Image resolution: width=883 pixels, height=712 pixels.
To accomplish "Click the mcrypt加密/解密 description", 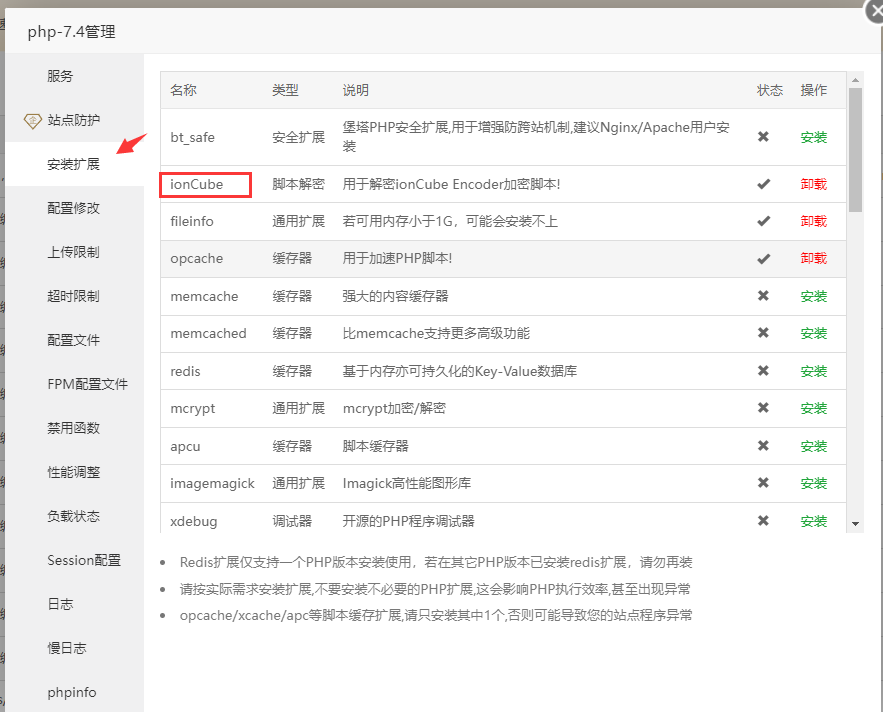I will (394, 408).
